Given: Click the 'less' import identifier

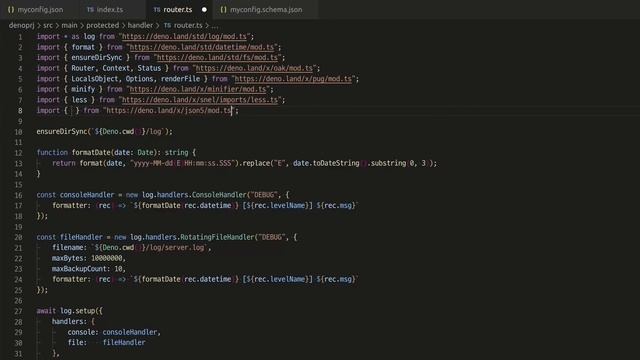Looking at the screenshot, I should pos(79,100).
